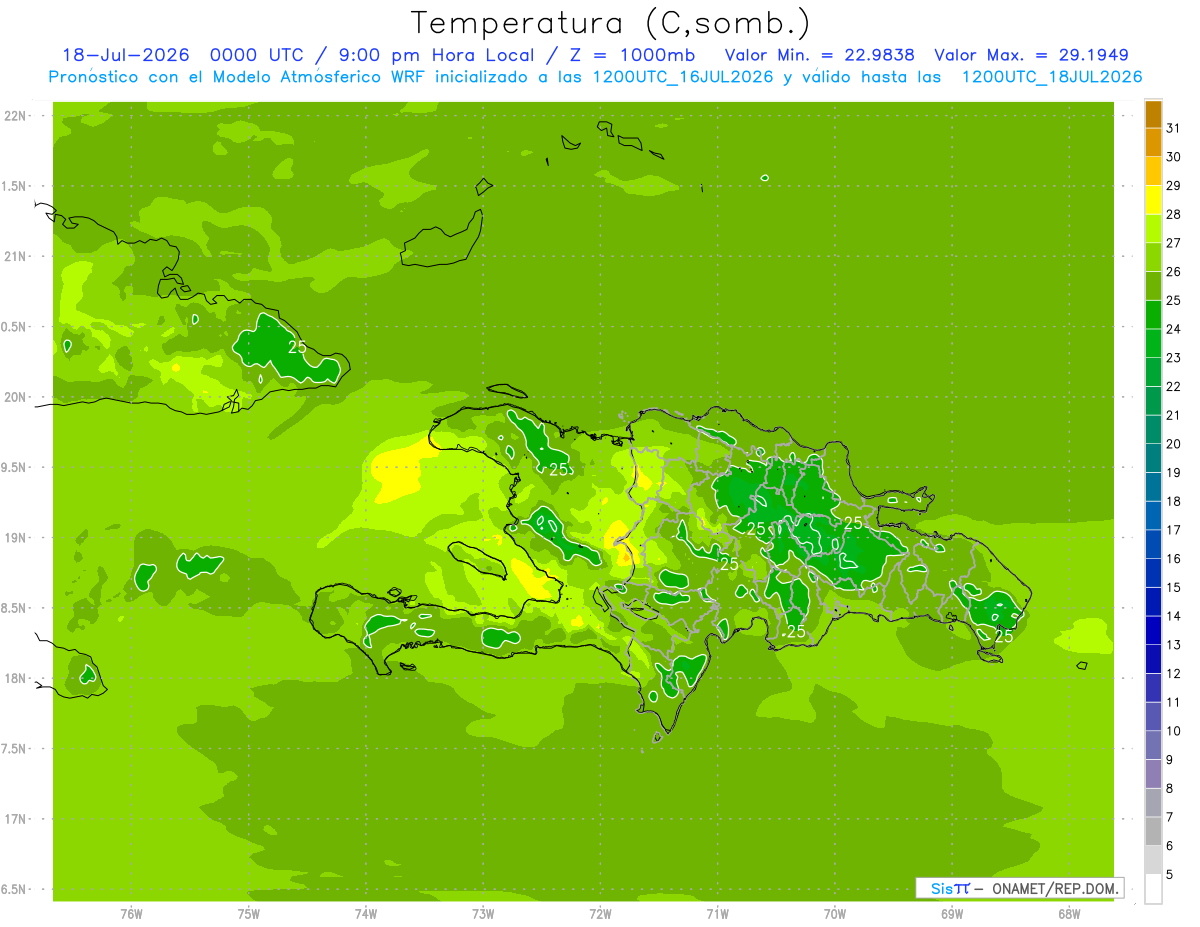This screenshot has height=927, width=1200.
Task: Click the blue color bar segment between 14 and 15
Action: pos(1153,601)
